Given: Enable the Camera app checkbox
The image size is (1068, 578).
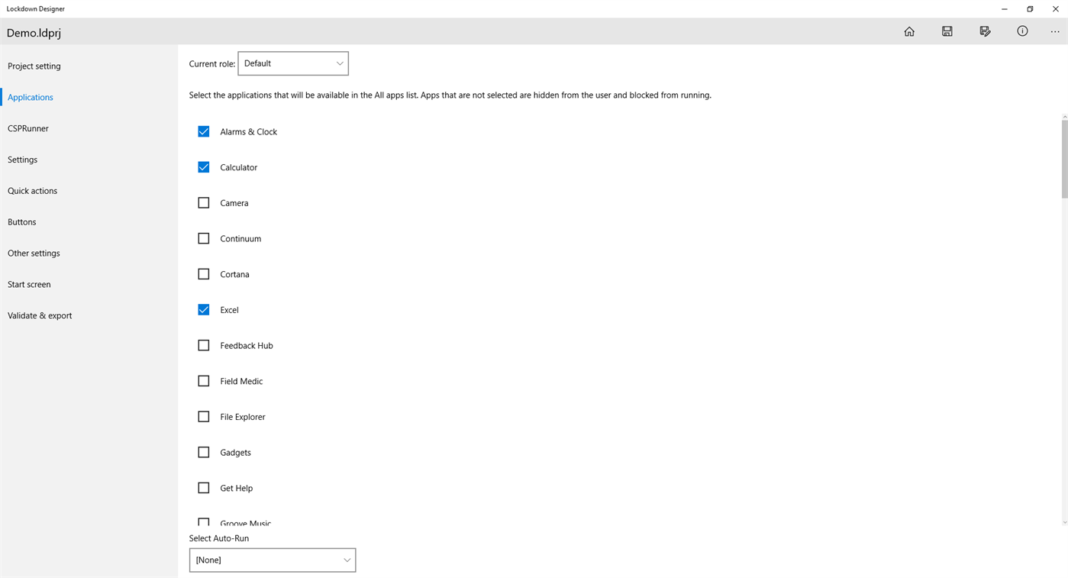Looking at the screenshot, I should [204, 202].
